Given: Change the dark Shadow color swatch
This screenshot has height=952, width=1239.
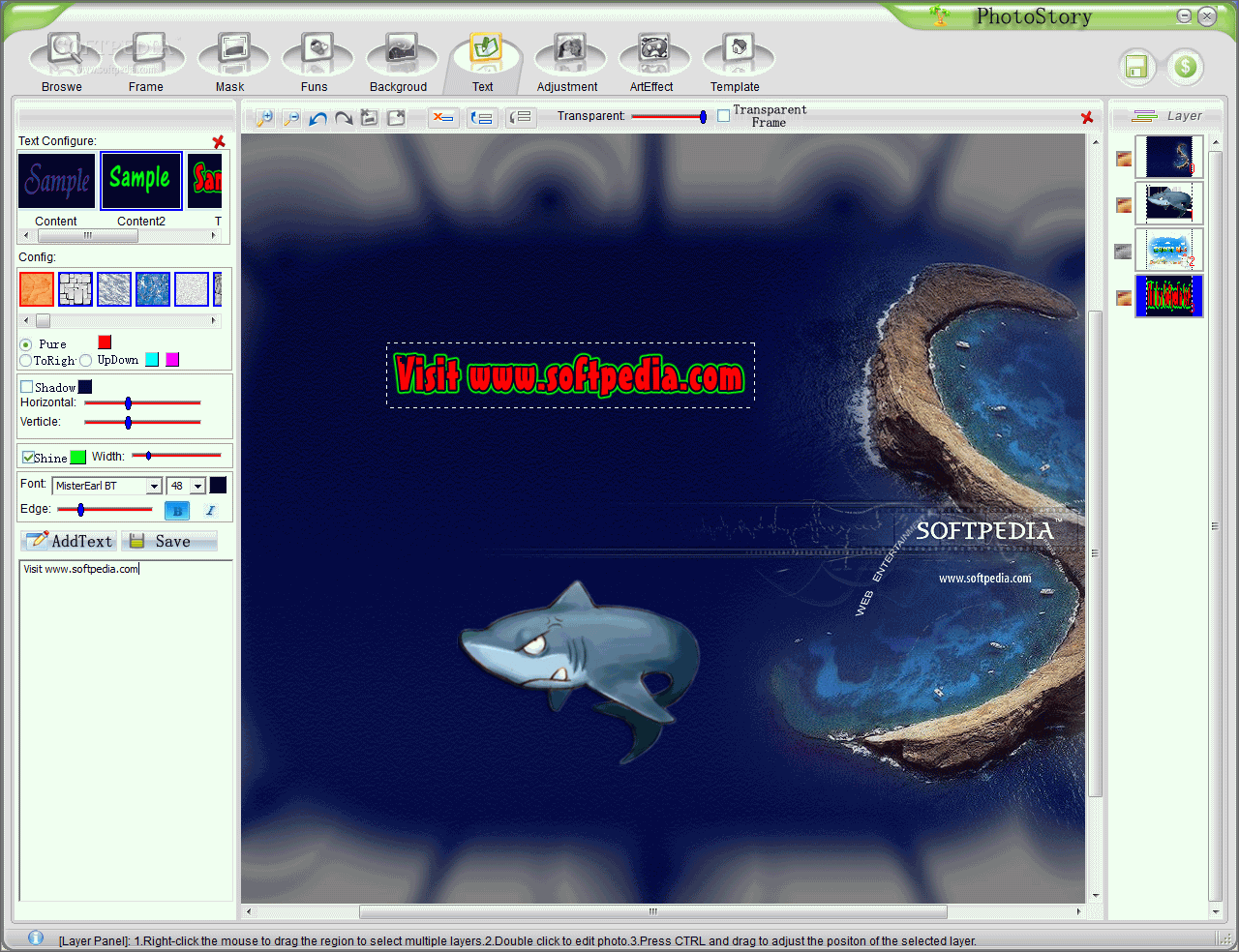Looking at the screenshot, I should (85, 387).
